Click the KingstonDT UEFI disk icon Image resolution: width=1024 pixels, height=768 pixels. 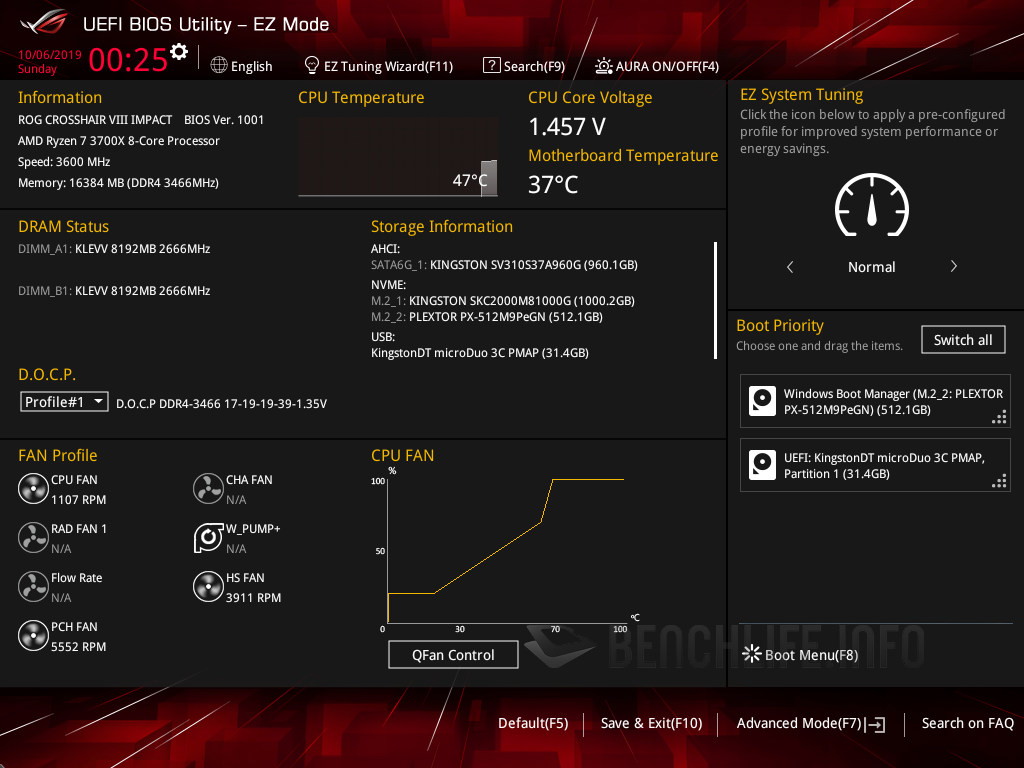(x=762, y=465)
